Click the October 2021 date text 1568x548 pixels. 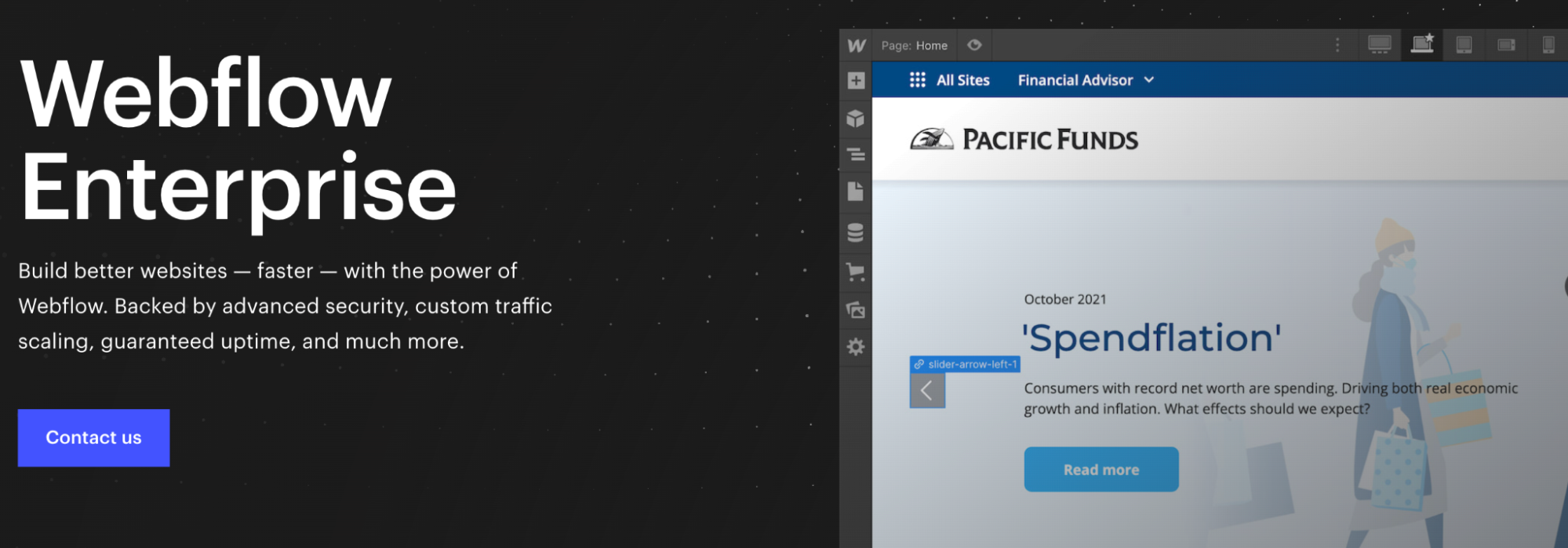1065,299
